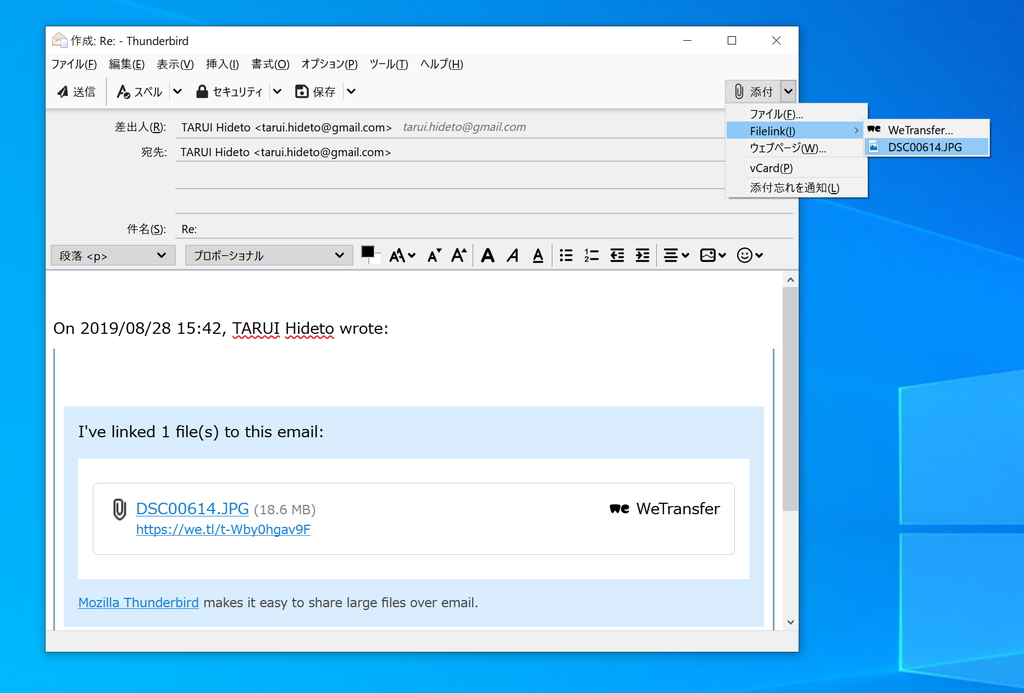Expand the Security options dropdown arrow

(x=278, y=91)
